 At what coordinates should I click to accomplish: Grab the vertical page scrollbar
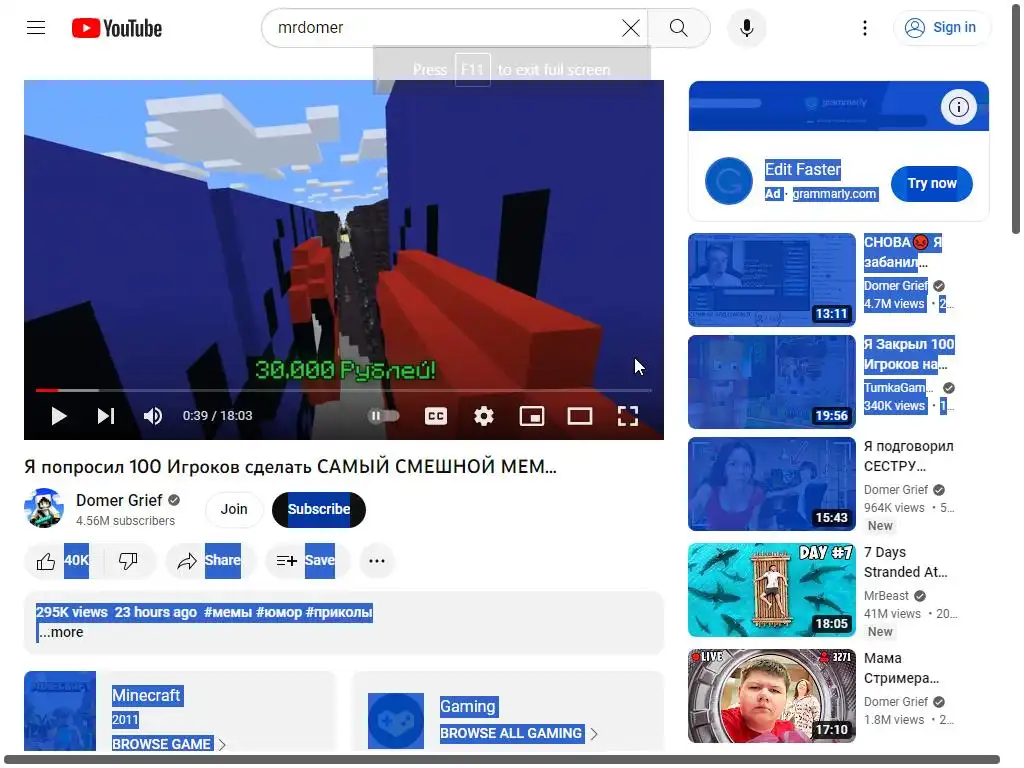1016,118
